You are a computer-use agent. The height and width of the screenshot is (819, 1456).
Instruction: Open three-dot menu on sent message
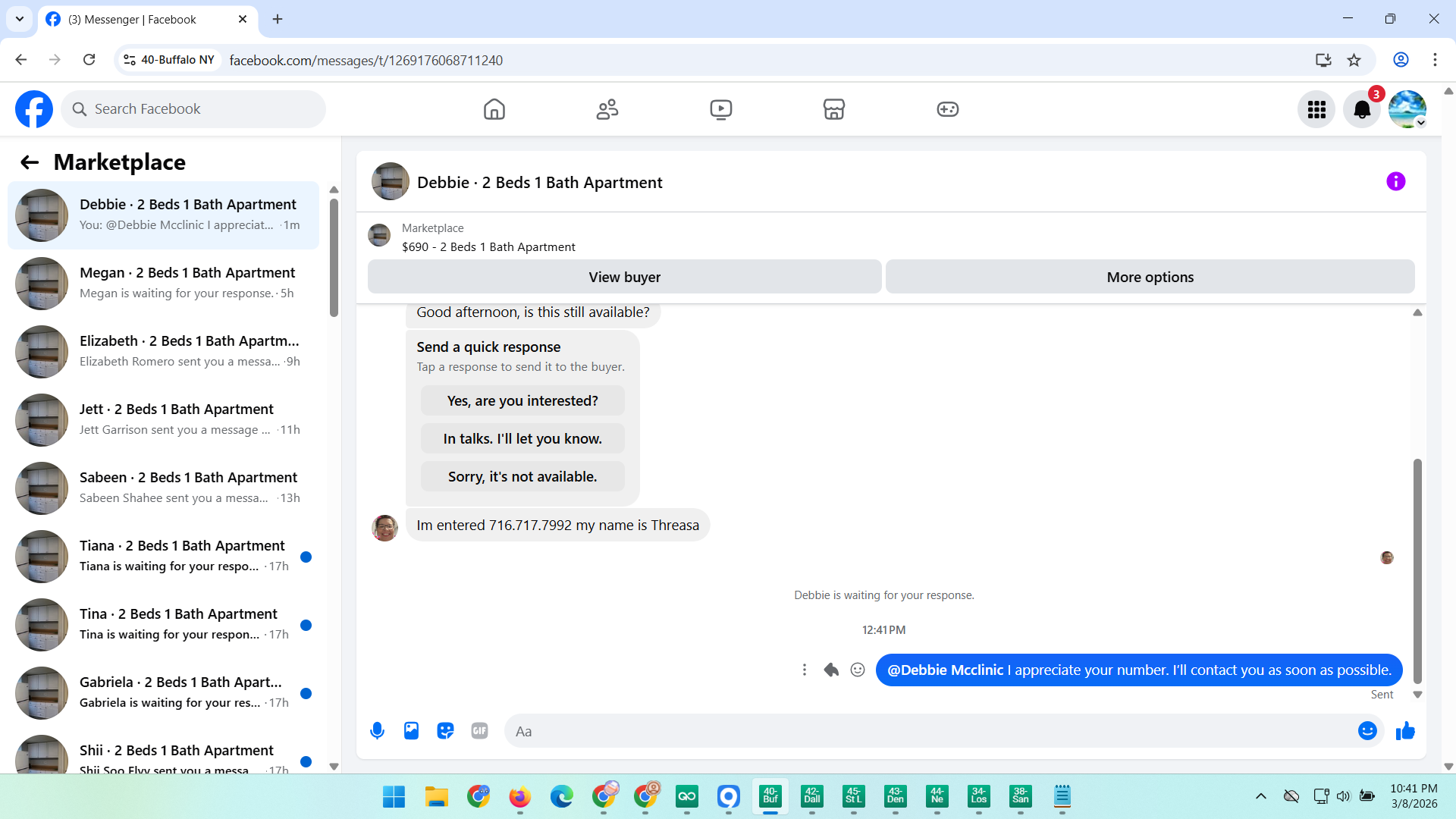point(805,670)
